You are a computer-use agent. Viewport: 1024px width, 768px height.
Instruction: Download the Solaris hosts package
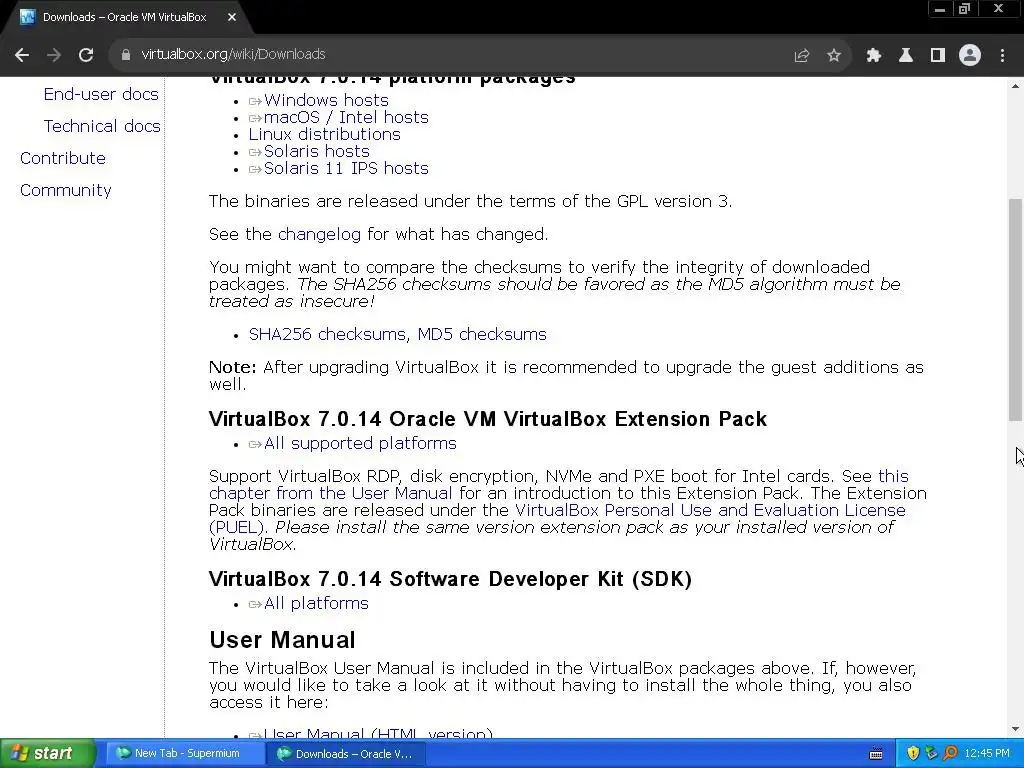point(317,151)
